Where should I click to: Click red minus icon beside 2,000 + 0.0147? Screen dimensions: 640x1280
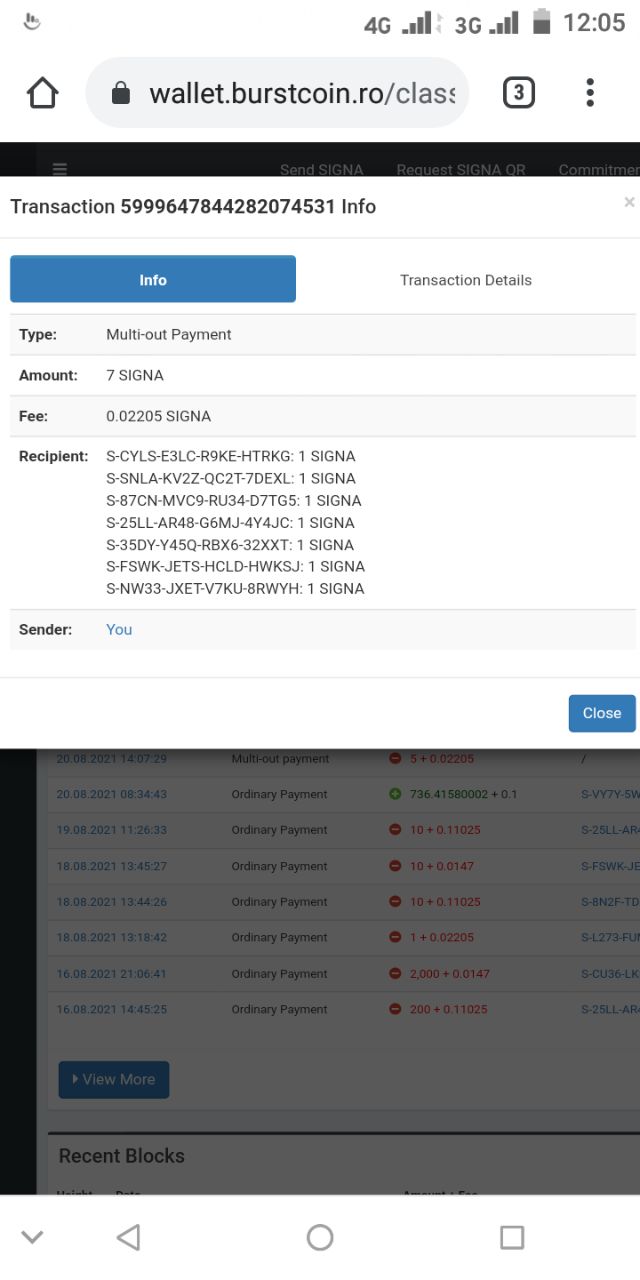point(395,974)
